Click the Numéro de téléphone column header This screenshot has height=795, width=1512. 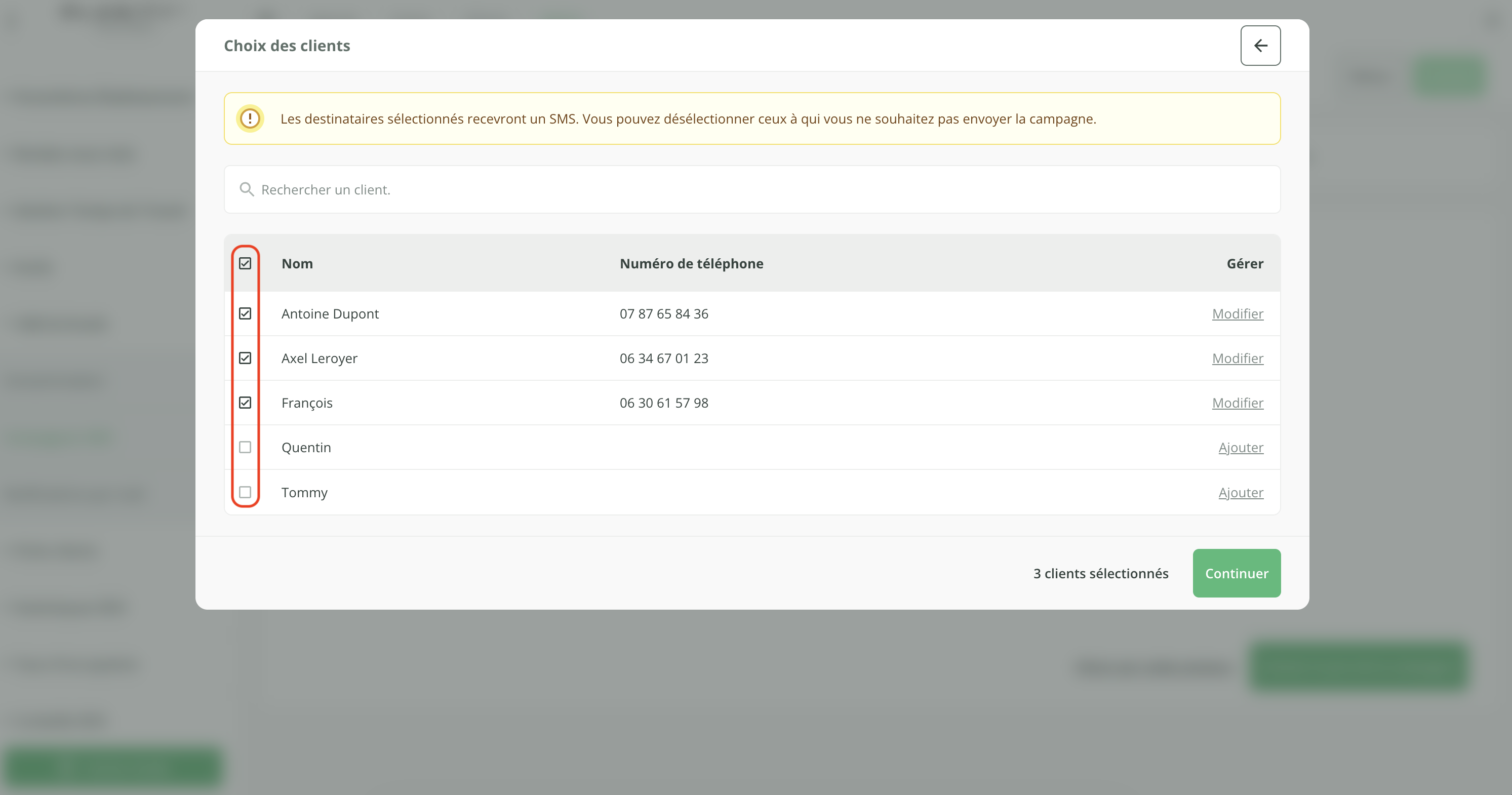691,264
